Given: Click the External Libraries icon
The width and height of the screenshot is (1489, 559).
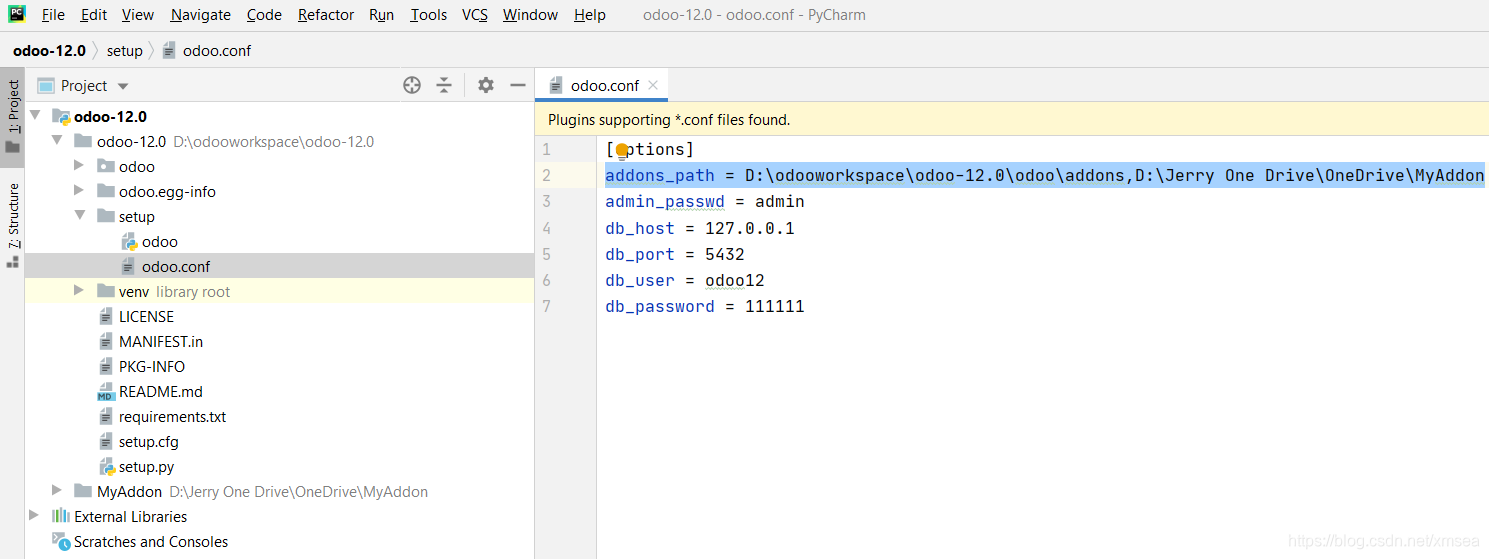Looking at the screenshot, I should pos(60,516).
